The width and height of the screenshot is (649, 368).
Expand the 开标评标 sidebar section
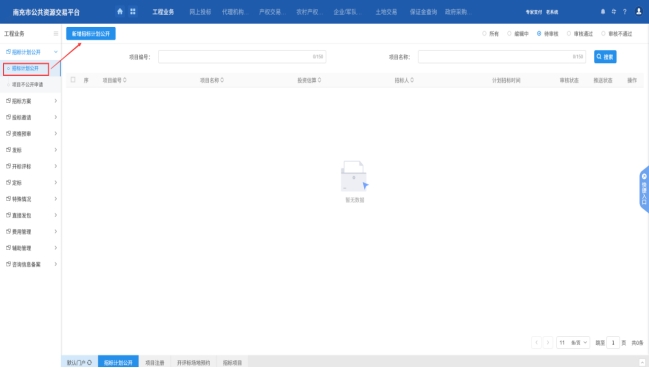(31, 166)
